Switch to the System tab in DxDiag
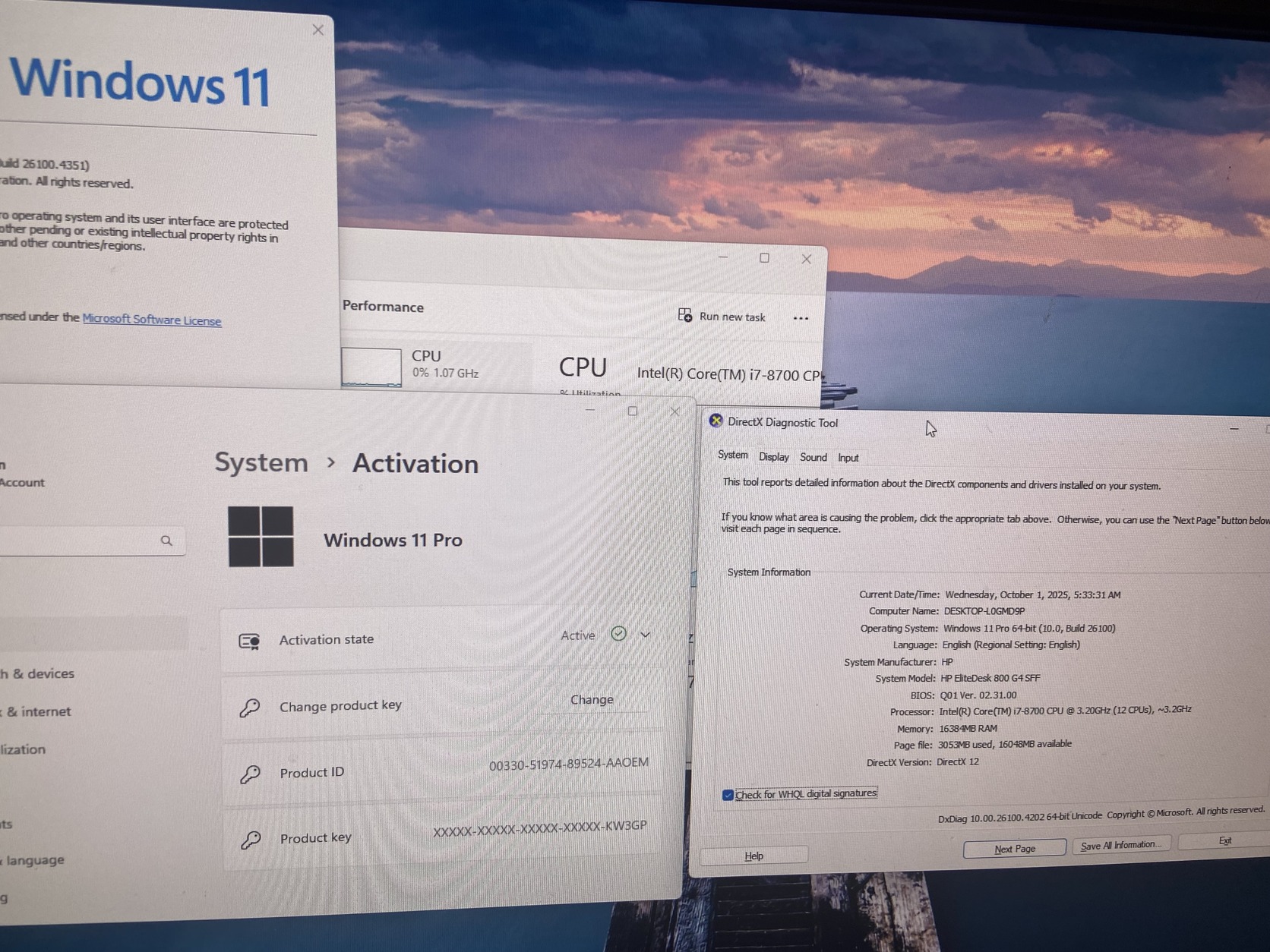The width and height of the screenshot is (1270, 952). coord(733,455)
